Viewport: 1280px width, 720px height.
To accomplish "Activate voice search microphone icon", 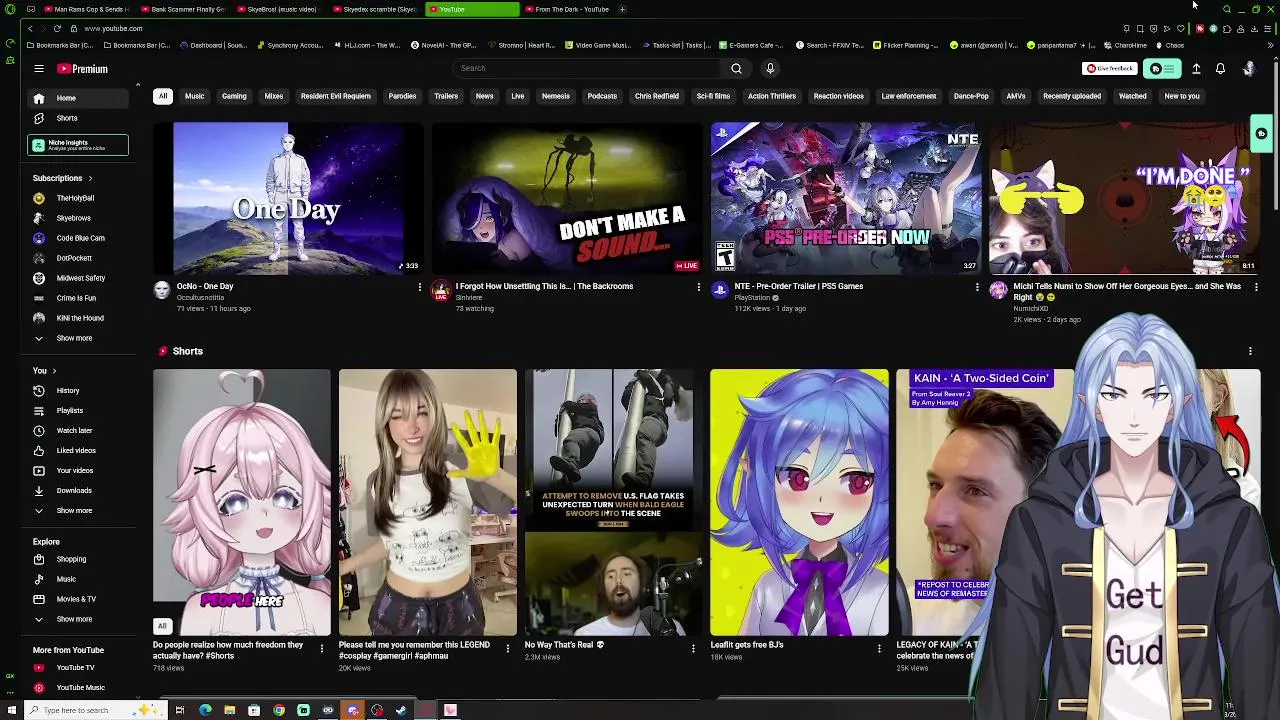I will click(x=770, y=68).
